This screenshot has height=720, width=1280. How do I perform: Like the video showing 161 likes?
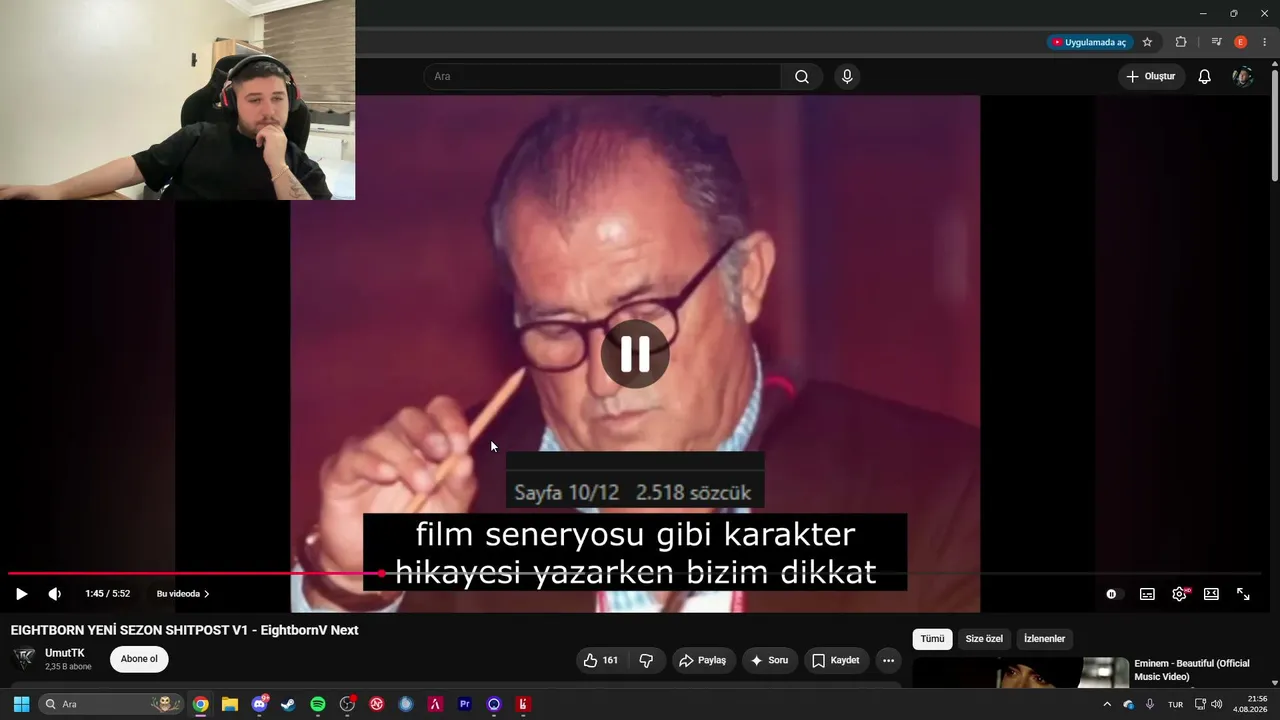[601, 660]
